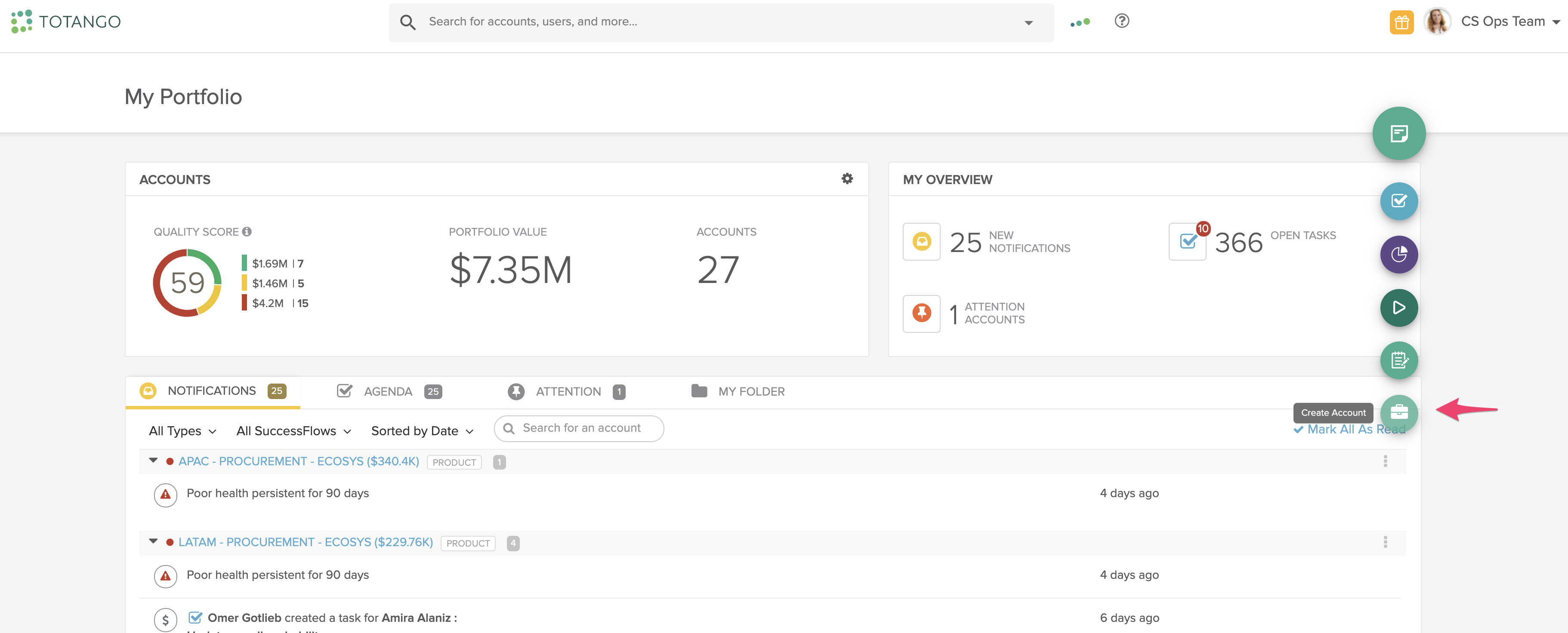Open the Sorted by Date dropdown
Screen dimensions: 1568x633
[x=422, y=430]
